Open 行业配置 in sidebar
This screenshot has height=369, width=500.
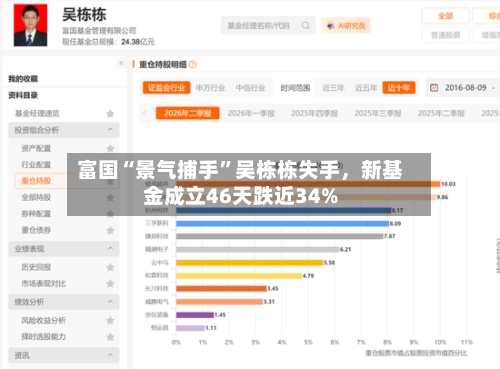pos(36,165)
